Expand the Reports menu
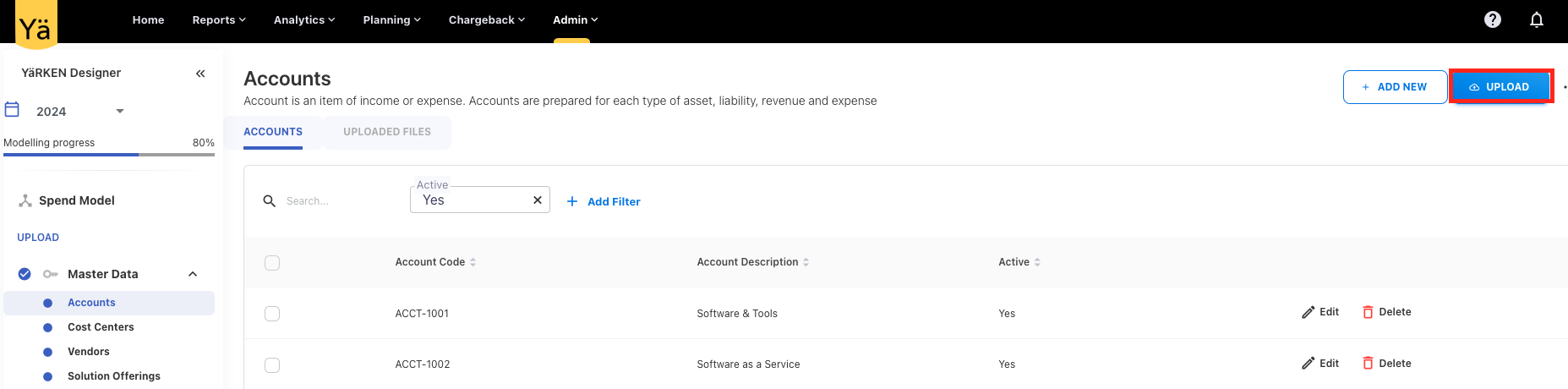Screen dimensions: 1568x389 tap(219, 19)
